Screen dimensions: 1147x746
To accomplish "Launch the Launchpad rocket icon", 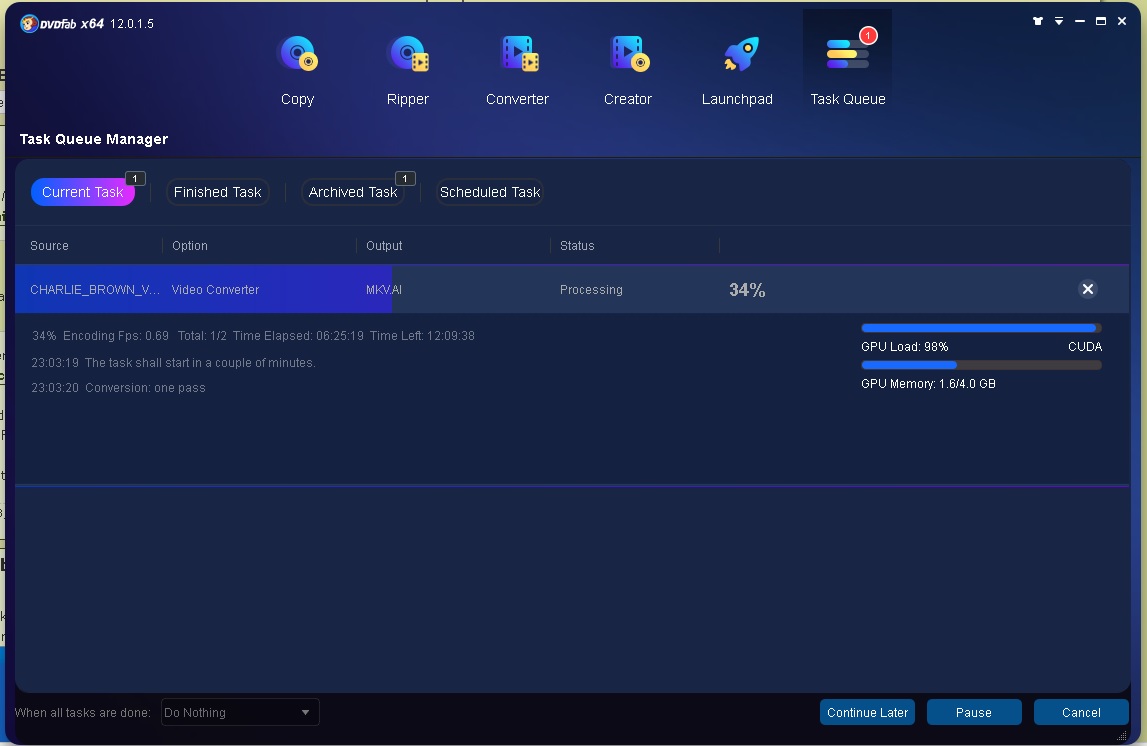I will click(738, 55).
